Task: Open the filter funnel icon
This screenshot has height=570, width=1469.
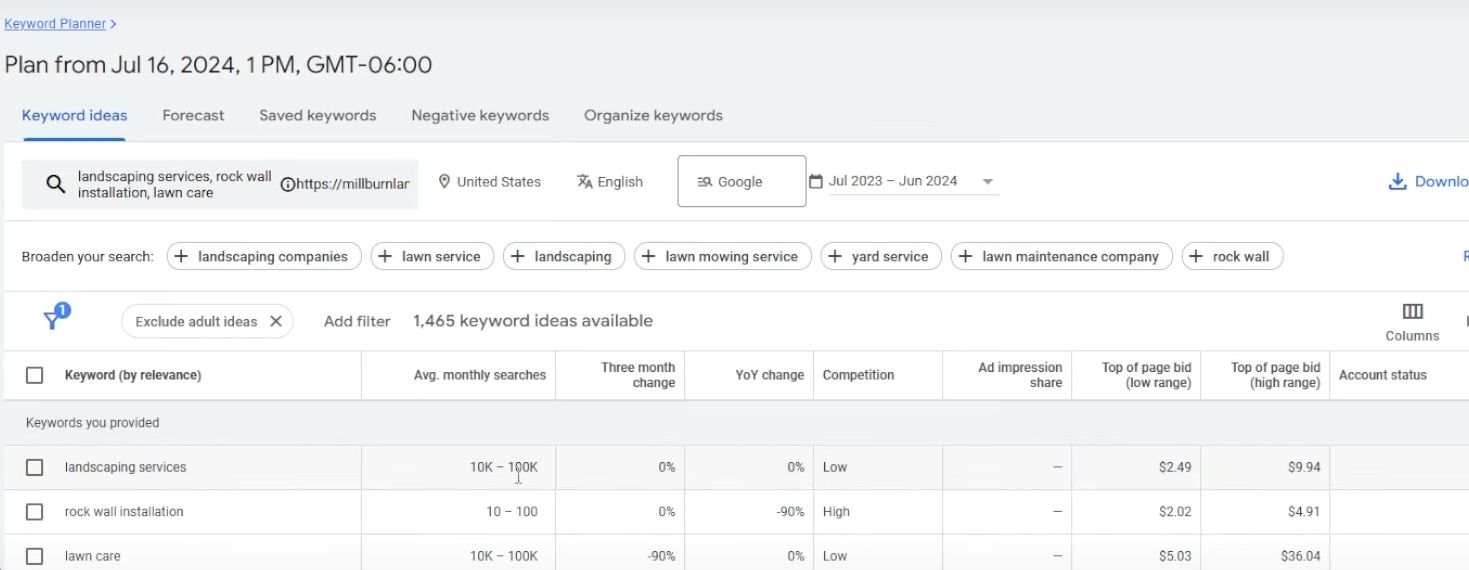Action: 53,319
